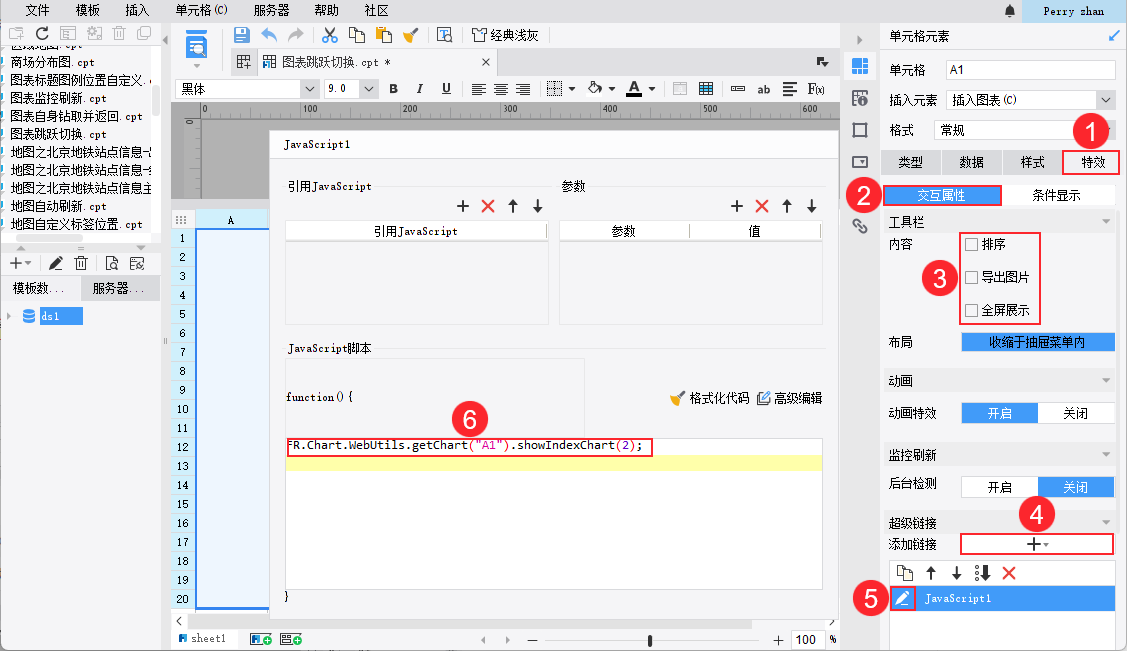The width and height of the screenshot is (1127, 651).
Task: Align text to the right
Action: pyautogui.click(x=523, y=89)
